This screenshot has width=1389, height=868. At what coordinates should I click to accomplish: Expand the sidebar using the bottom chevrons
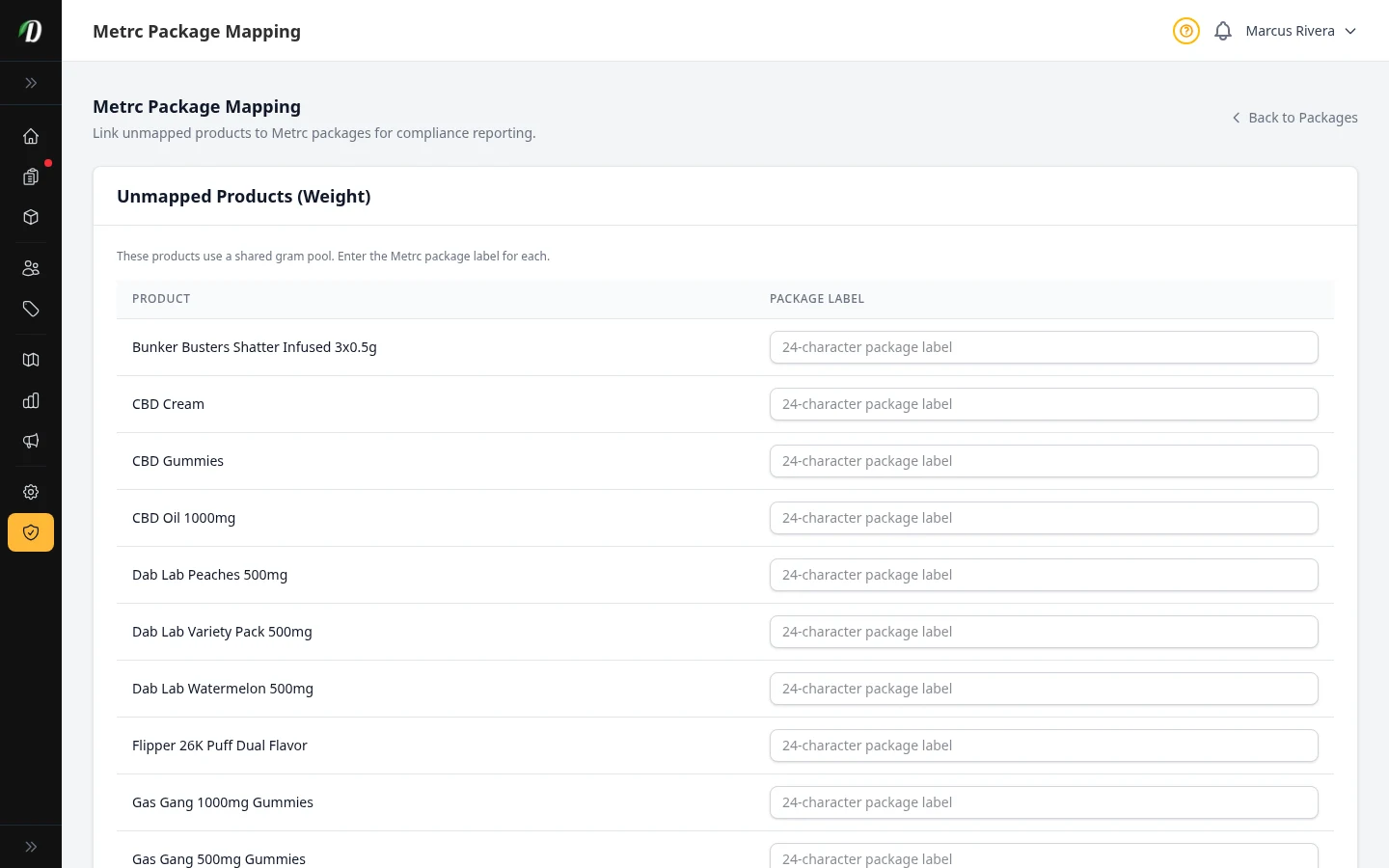tap(31, 846)
